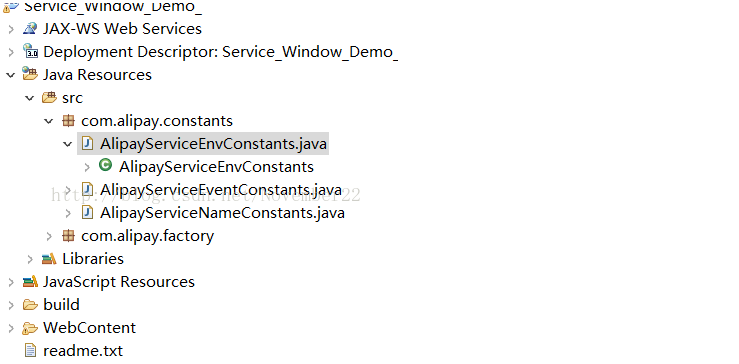Click the JavaScript Resources icon
This screenshot has height=364, width=739.
pyautogui.click(x=30, y=281)
